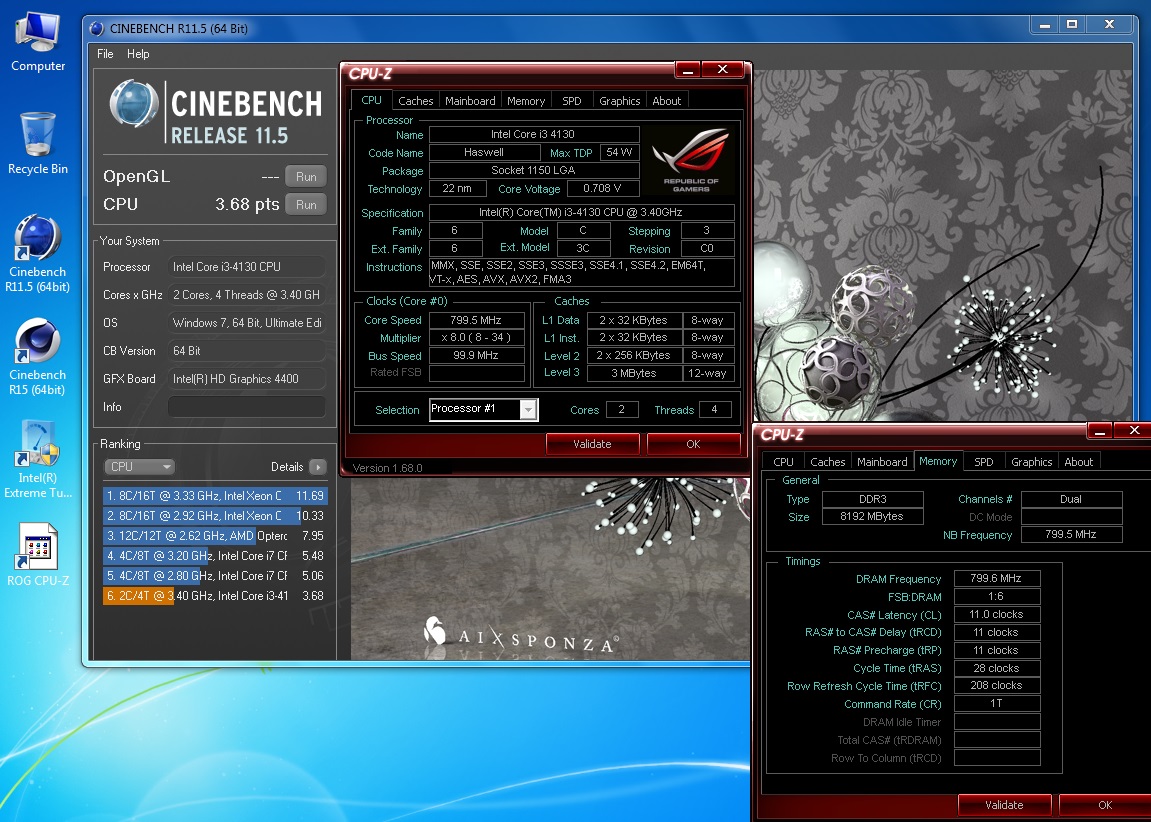Select Cinebench R11.5 (64bit) desktop shortcut
Viewport: 1151px width, 822px height.
tap(37, 254)
